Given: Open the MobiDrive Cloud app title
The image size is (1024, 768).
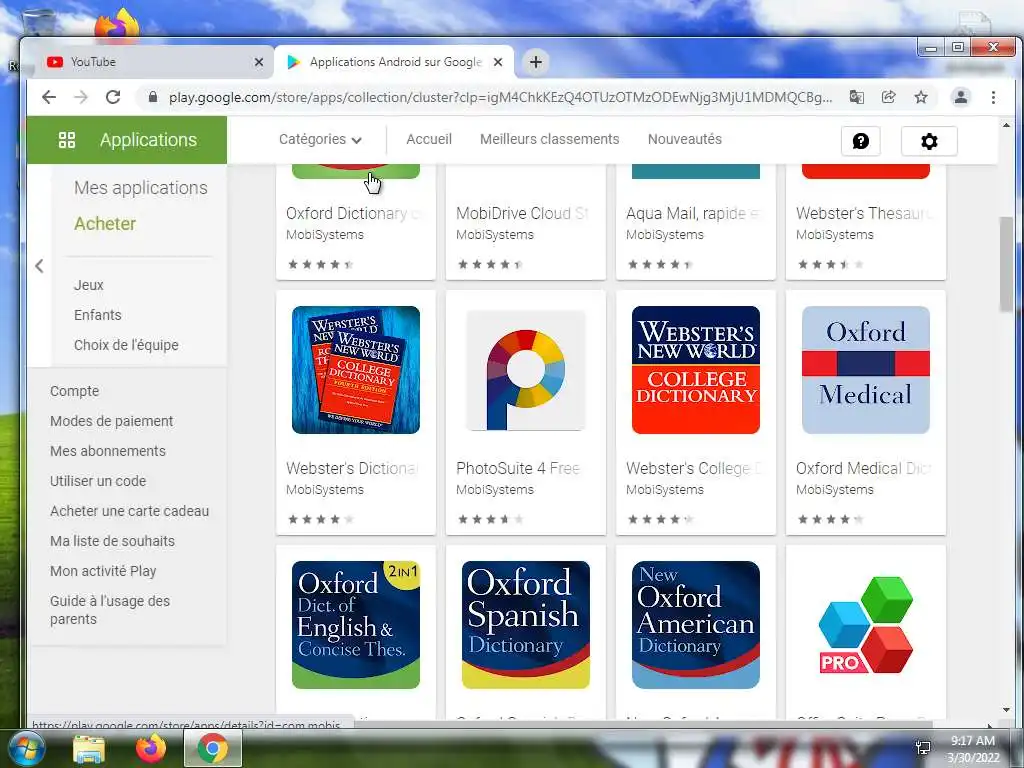Looking at the screenshot, I should coord(522,214).
